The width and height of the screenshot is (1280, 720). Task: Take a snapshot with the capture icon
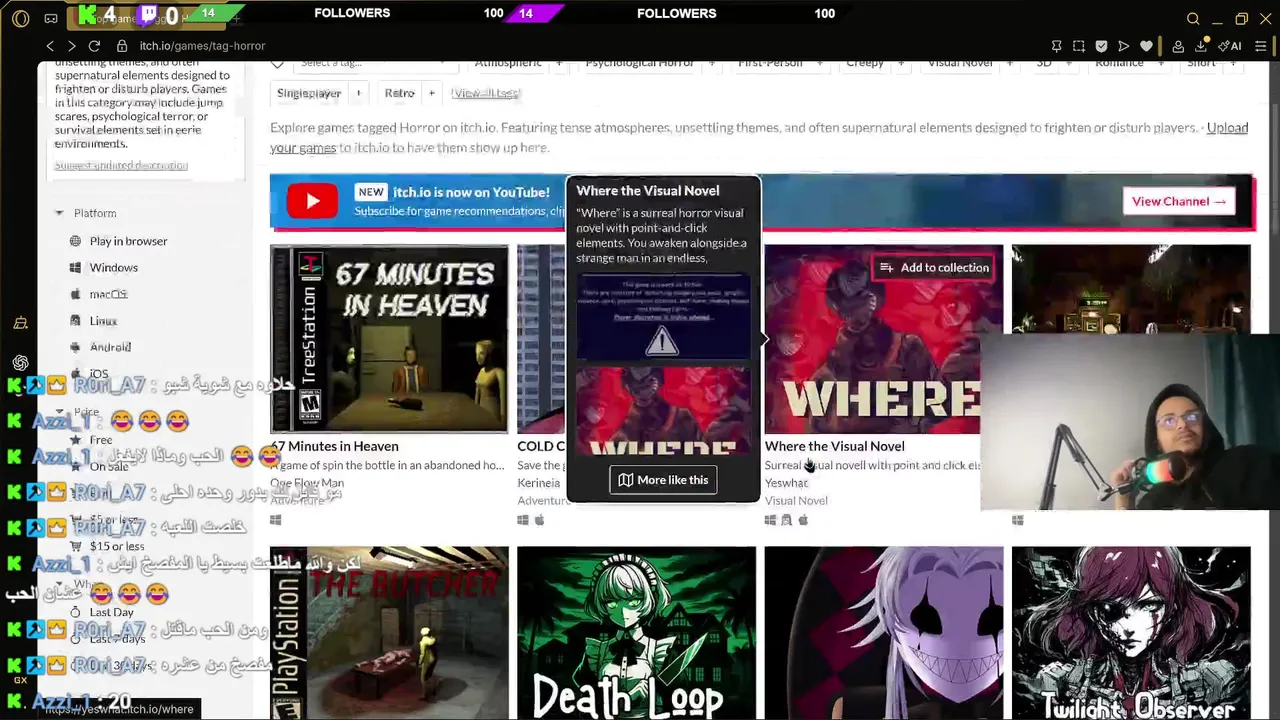[1079, 46]
